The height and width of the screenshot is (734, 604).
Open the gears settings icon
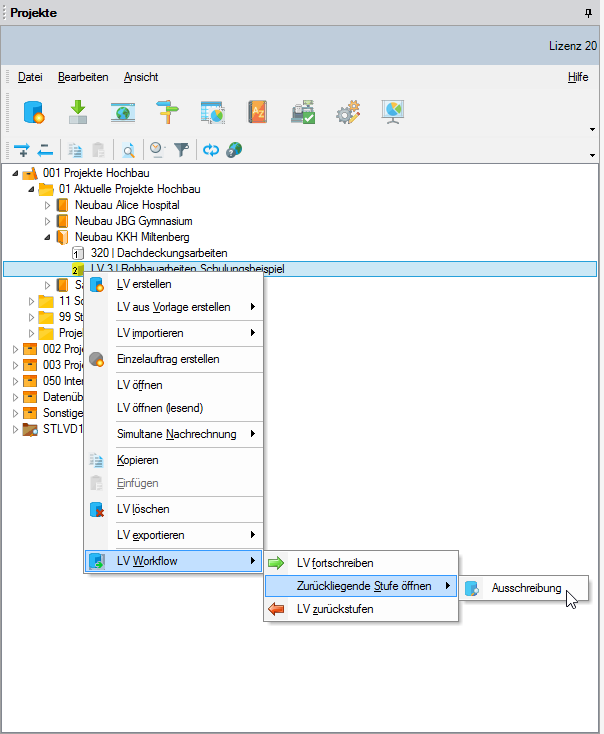348,112
